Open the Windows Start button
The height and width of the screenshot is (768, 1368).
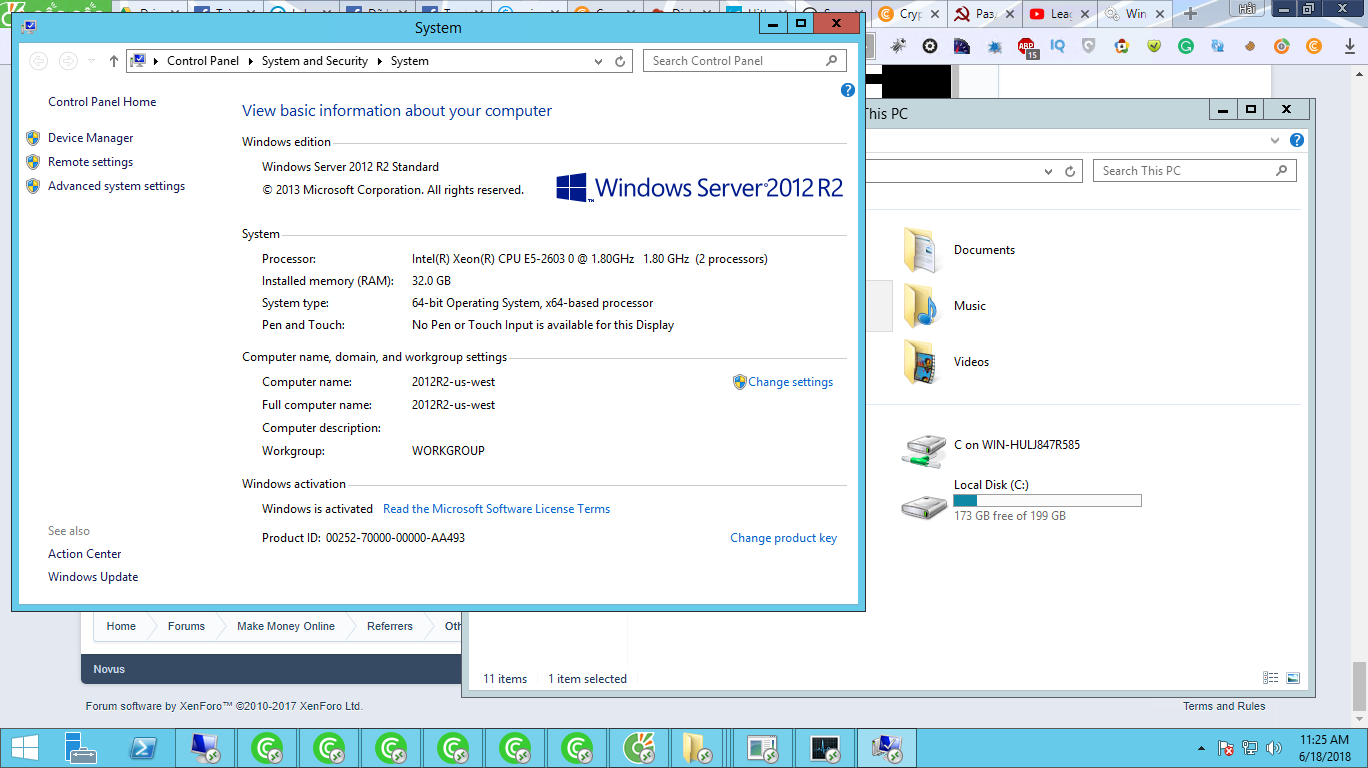(x=25, y=748)
